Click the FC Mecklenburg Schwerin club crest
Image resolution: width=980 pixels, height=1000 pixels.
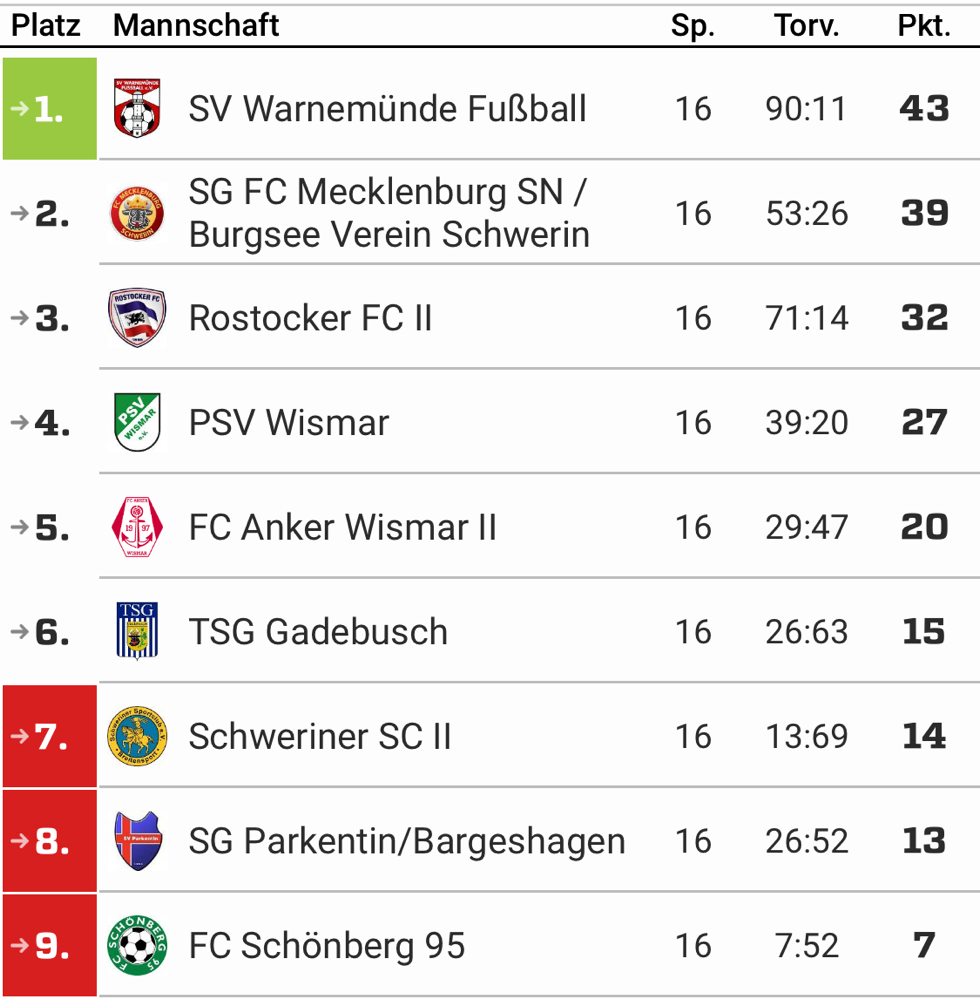137,213
